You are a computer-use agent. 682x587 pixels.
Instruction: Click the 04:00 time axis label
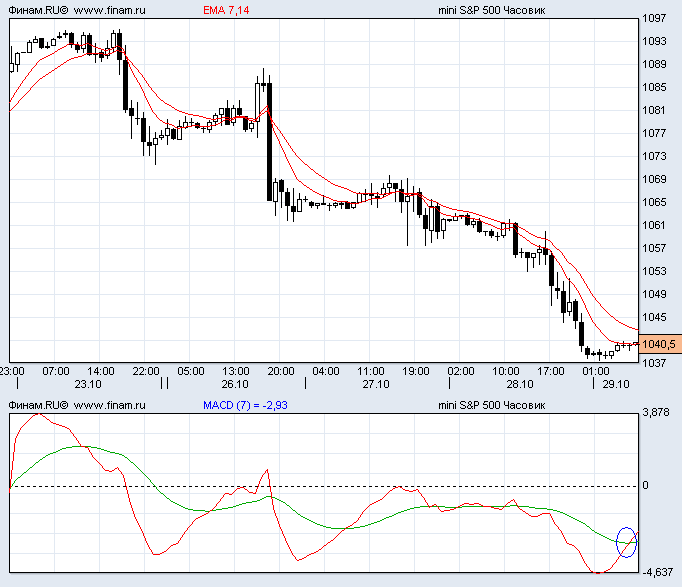tap(326, 371)
